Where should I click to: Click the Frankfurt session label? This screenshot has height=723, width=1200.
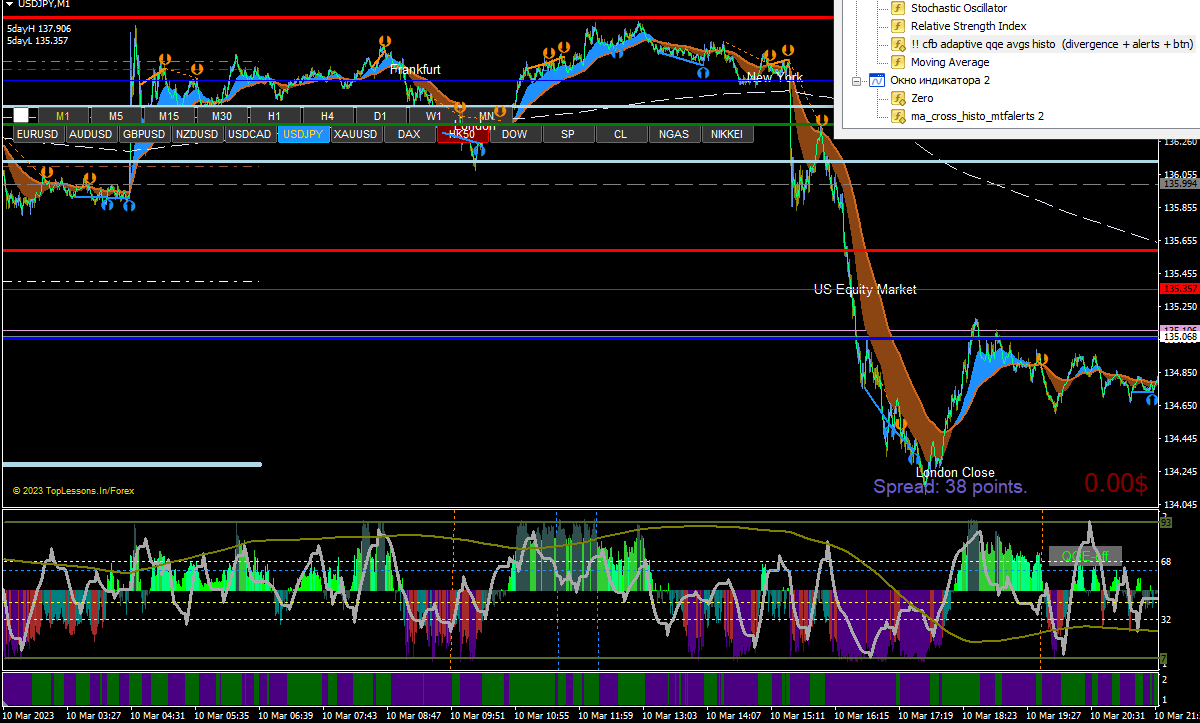(x=415, y=70)
